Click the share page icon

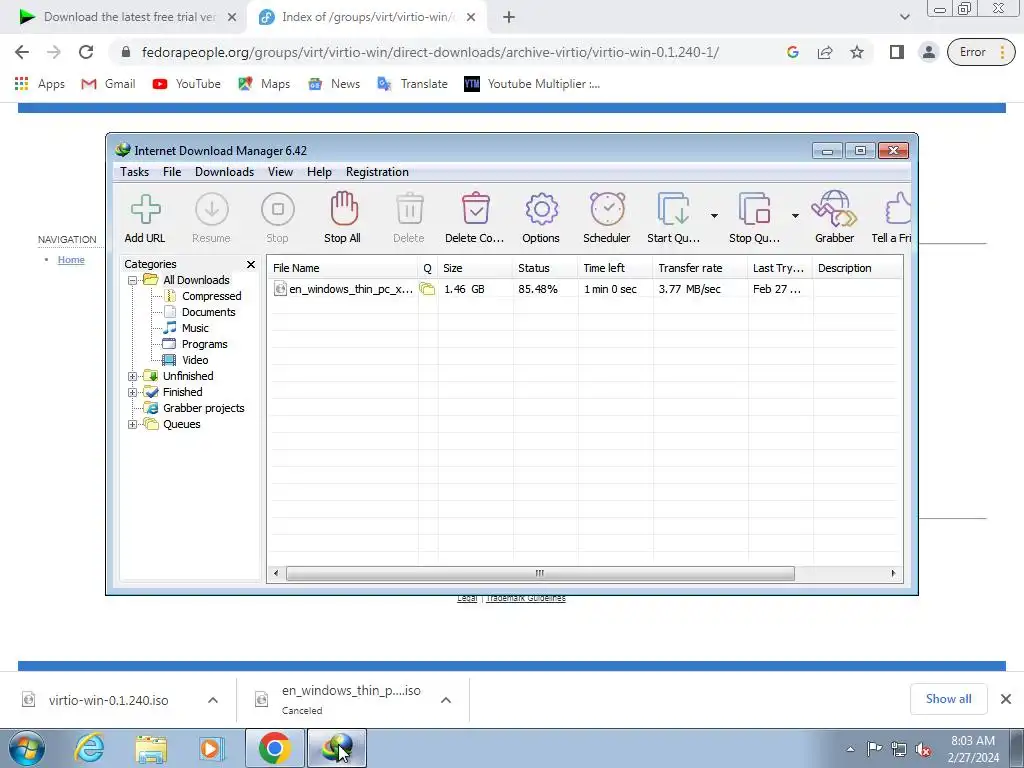[x=825, y=52]
